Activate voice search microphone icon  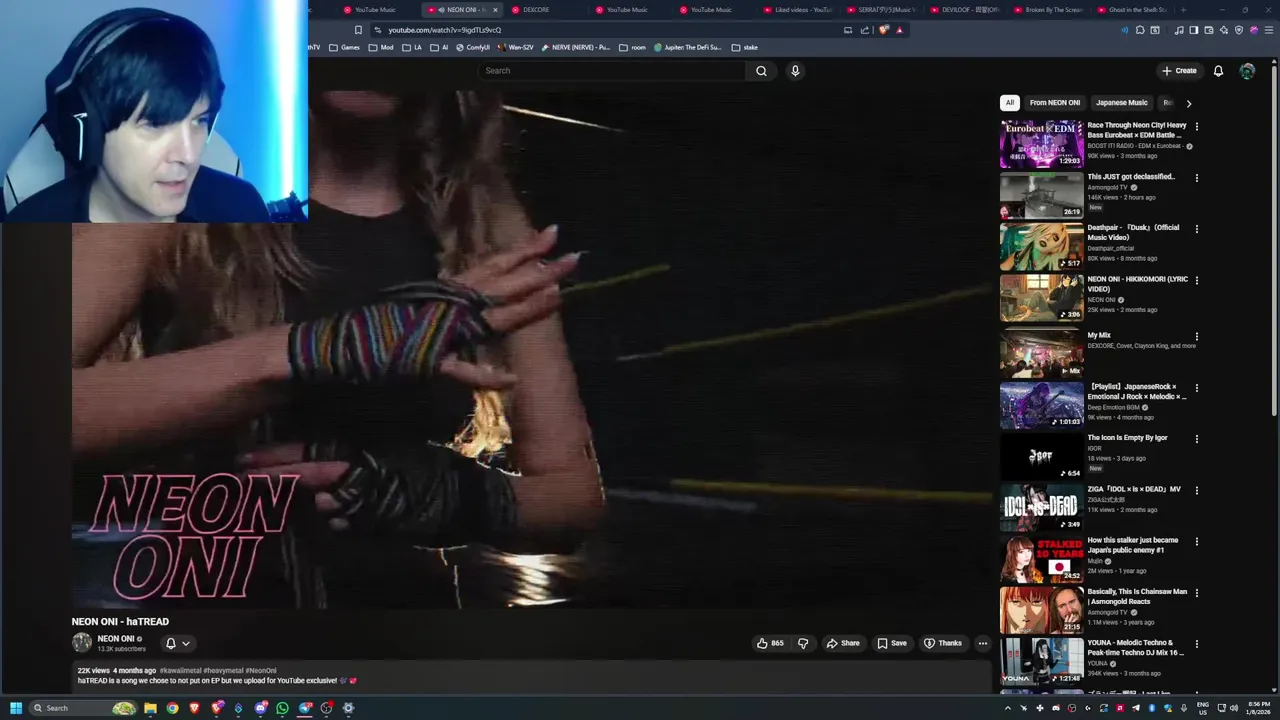tap(795, 71)
